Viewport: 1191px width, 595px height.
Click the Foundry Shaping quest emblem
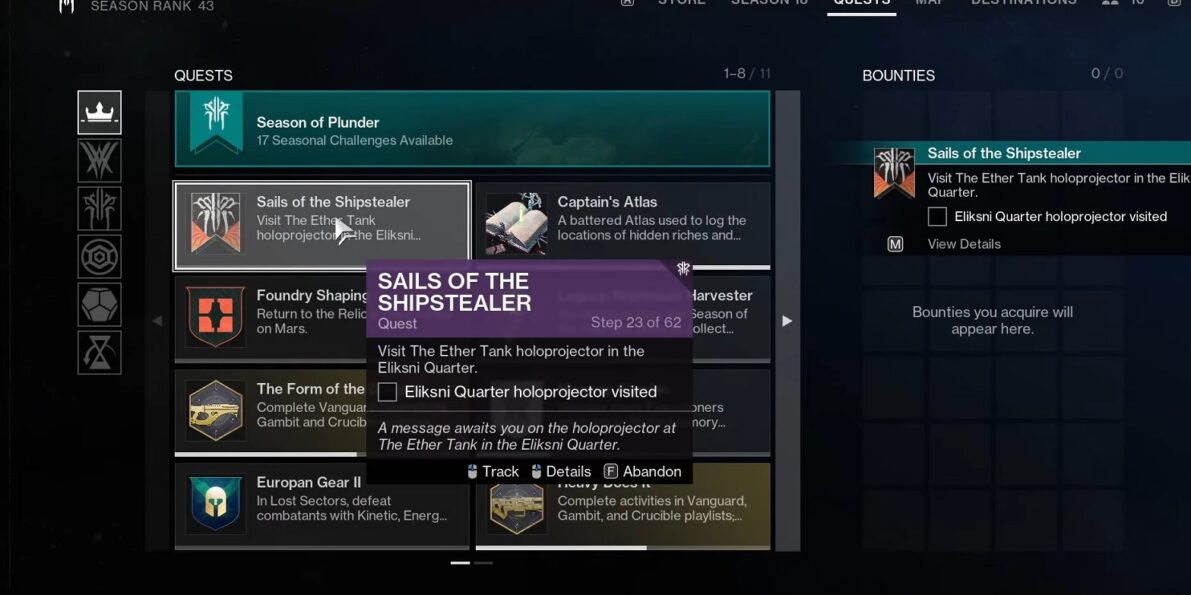tap(216, 317)
